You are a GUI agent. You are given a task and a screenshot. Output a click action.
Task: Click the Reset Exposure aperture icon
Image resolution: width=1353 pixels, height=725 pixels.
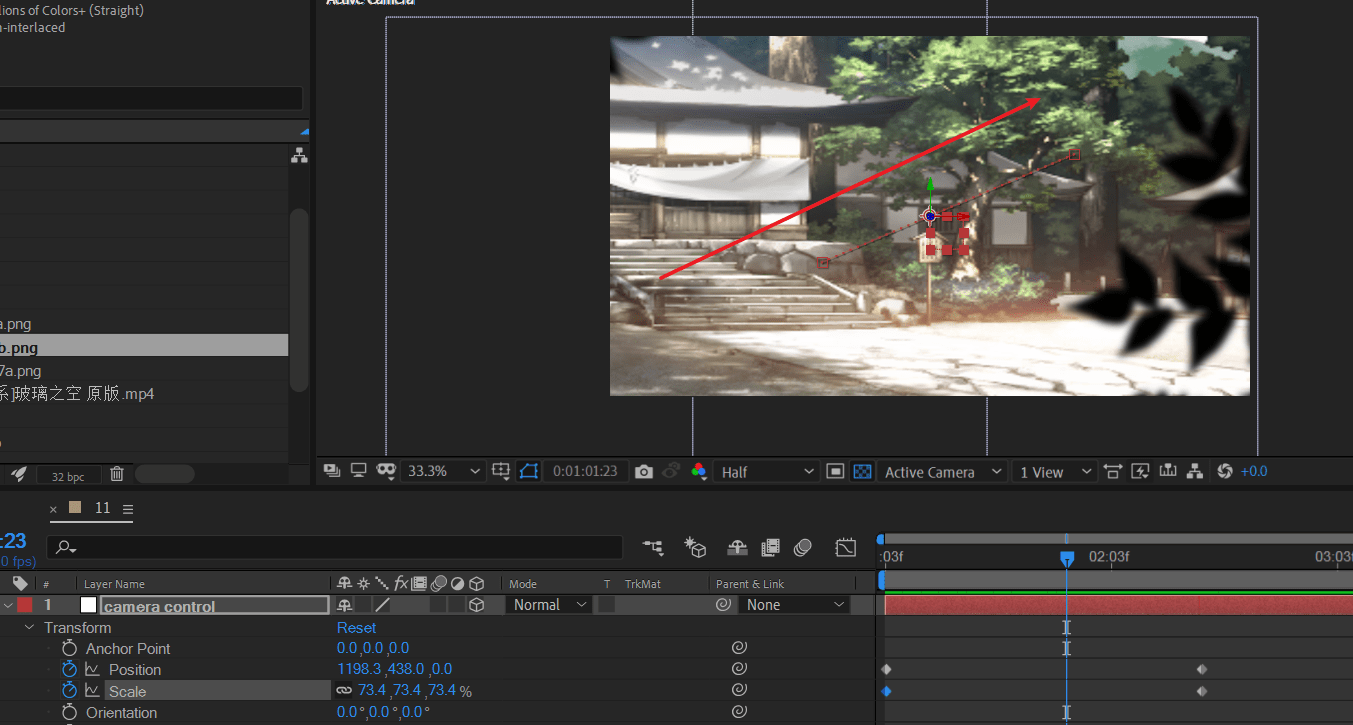click(1225, 471)
